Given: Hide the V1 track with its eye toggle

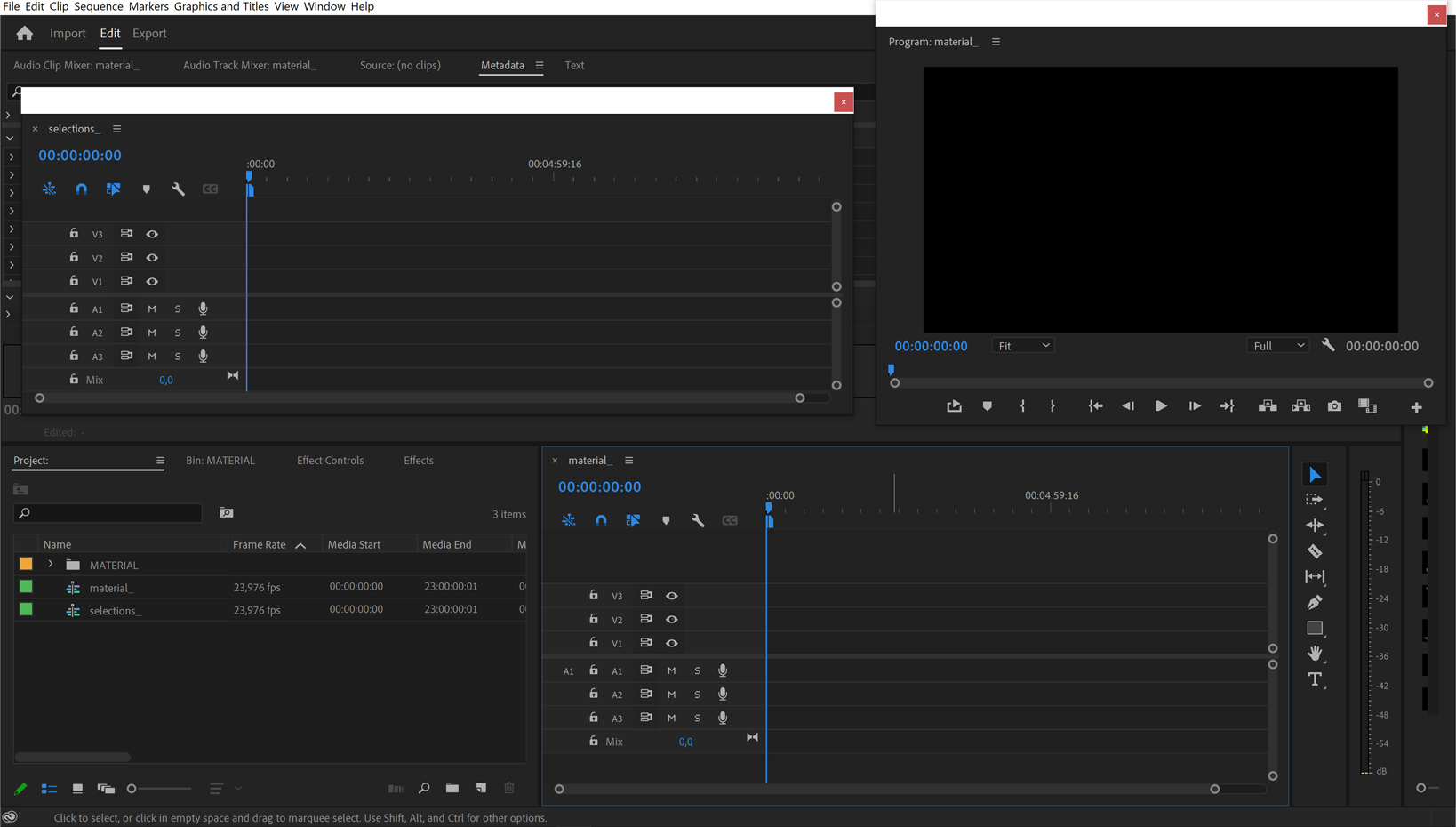Looking at the screenshot, I should pos(672,643).
